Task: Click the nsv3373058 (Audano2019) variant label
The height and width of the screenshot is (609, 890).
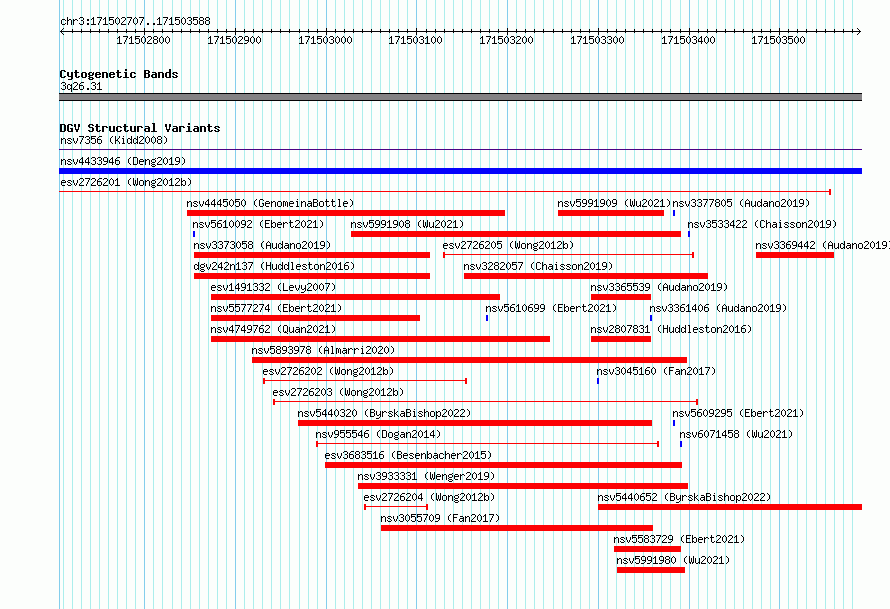Action: coord(262,245)
